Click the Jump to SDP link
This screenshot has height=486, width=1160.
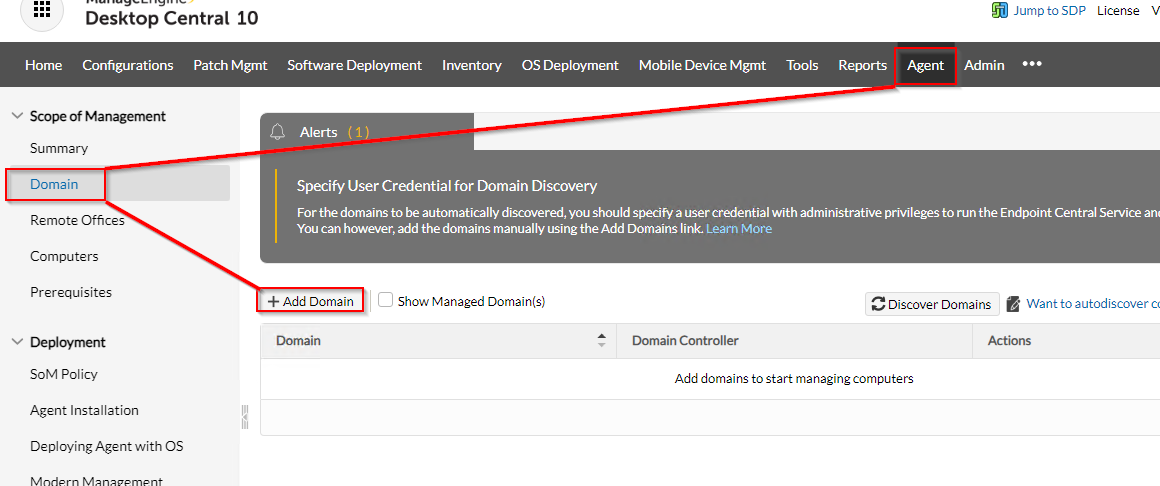coord(1049,10)
